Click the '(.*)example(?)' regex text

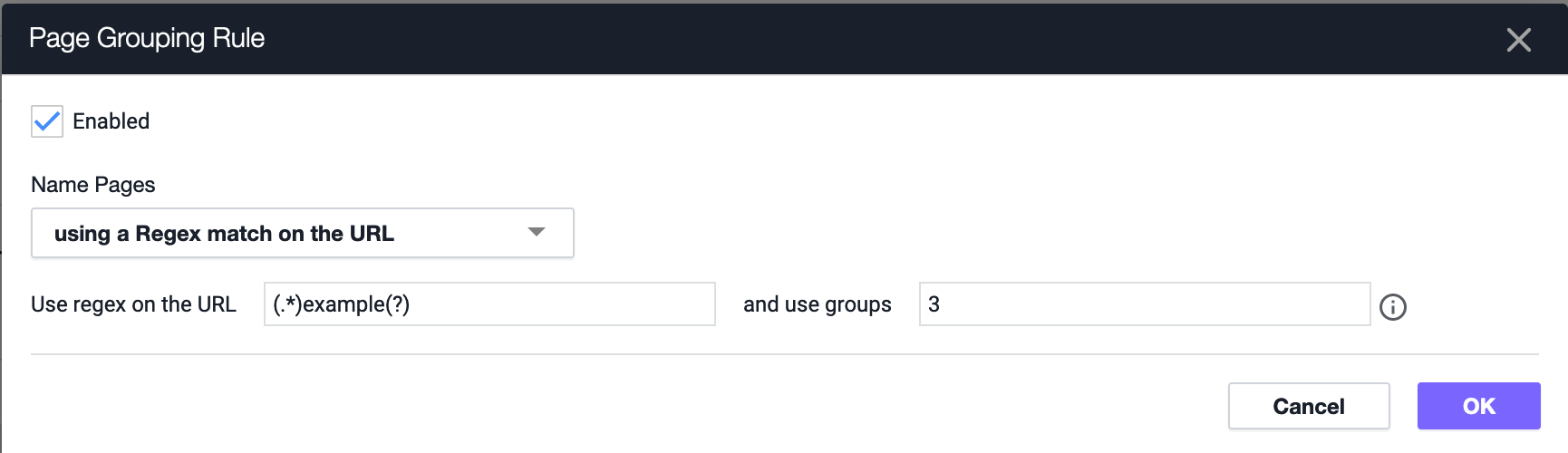point(341,304)
